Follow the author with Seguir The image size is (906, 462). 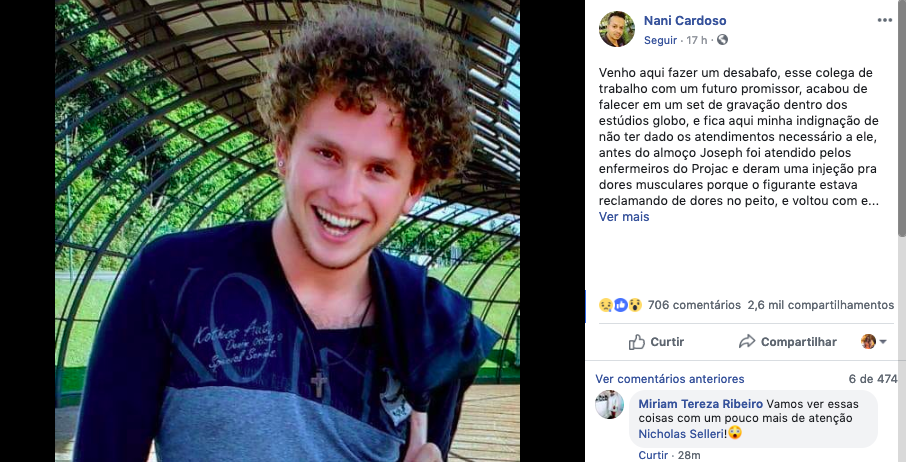(660, 40)
